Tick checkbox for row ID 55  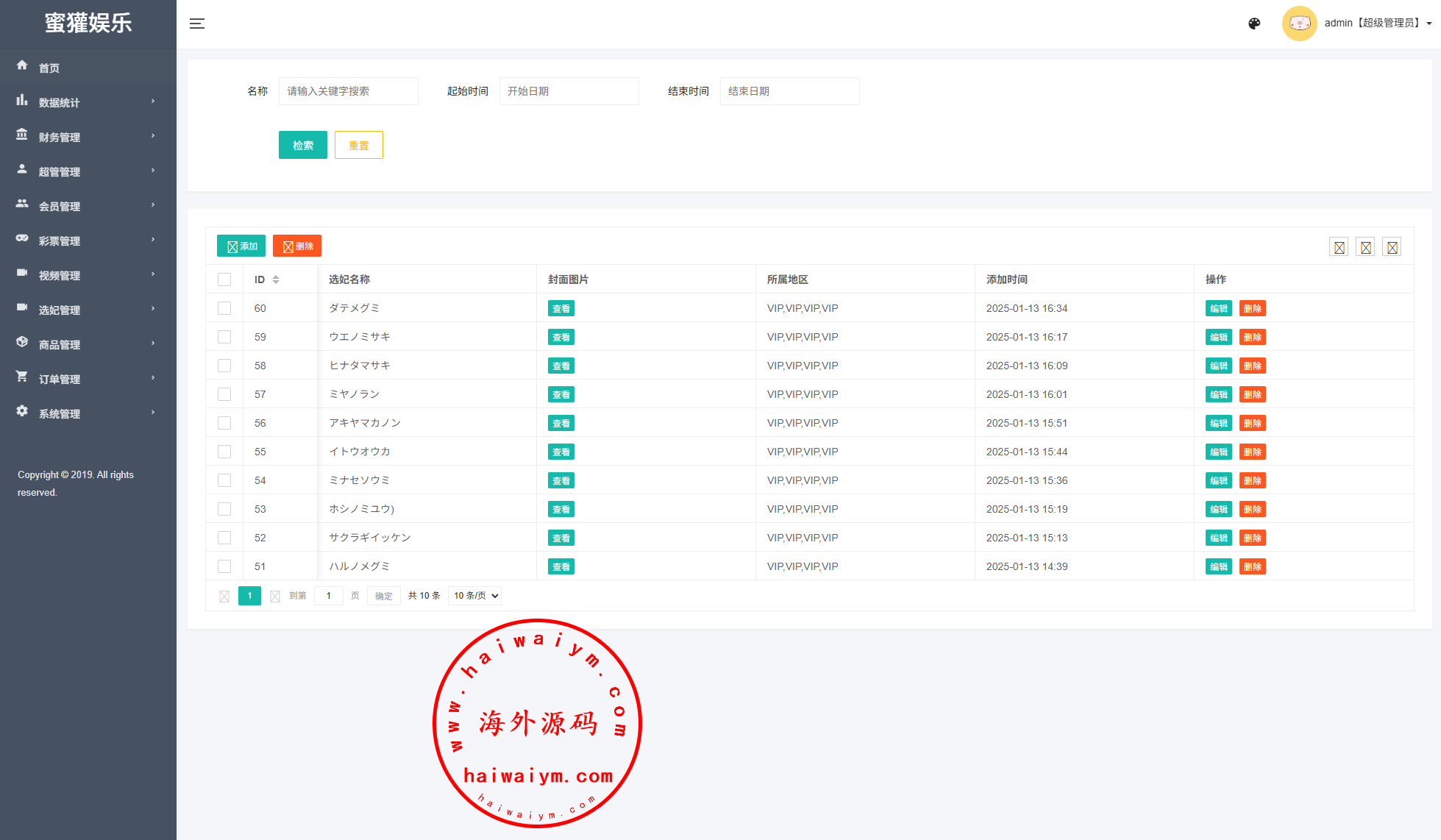point(224,452)
